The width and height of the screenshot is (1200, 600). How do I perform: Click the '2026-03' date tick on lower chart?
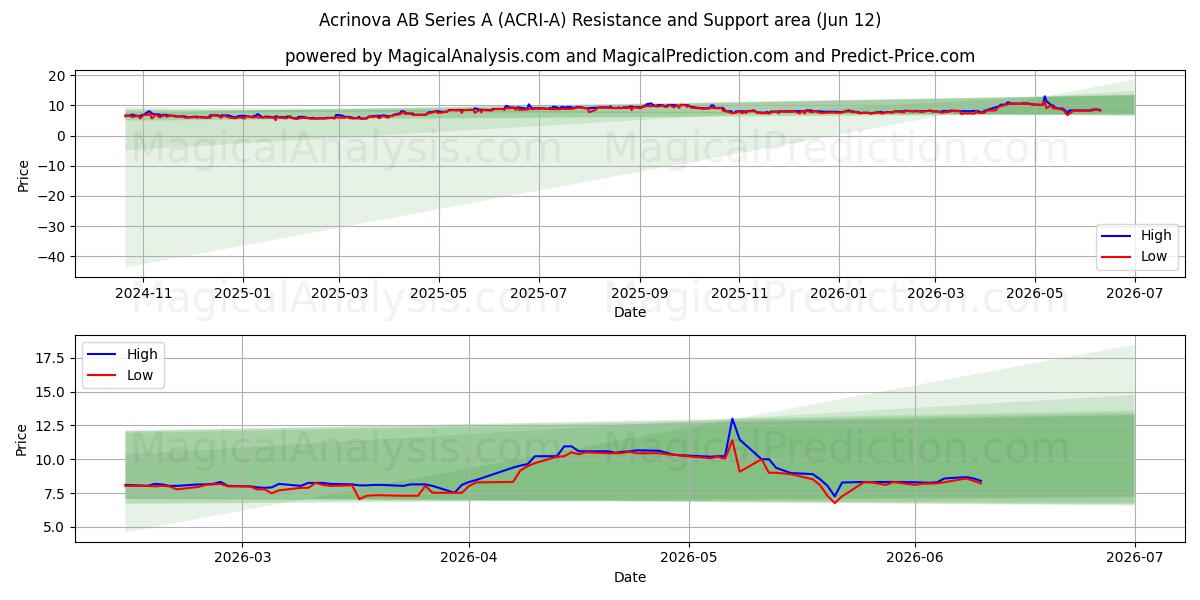click(x=241, y=558)
